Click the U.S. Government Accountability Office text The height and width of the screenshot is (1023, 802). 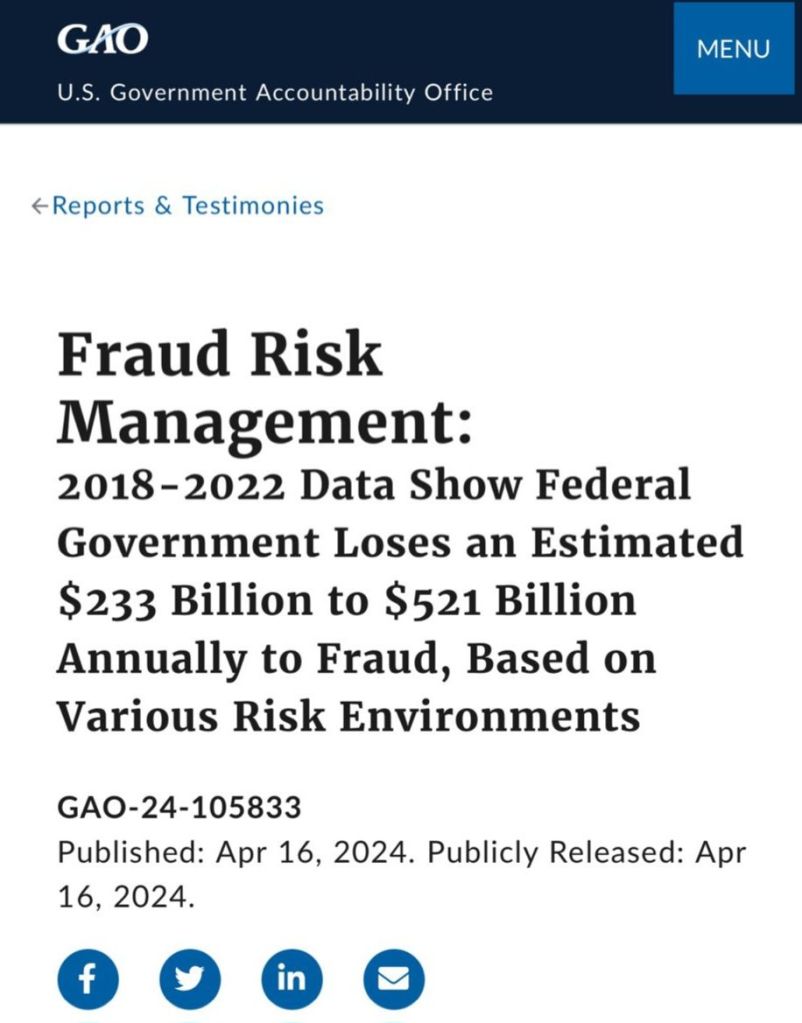point(275,93)
